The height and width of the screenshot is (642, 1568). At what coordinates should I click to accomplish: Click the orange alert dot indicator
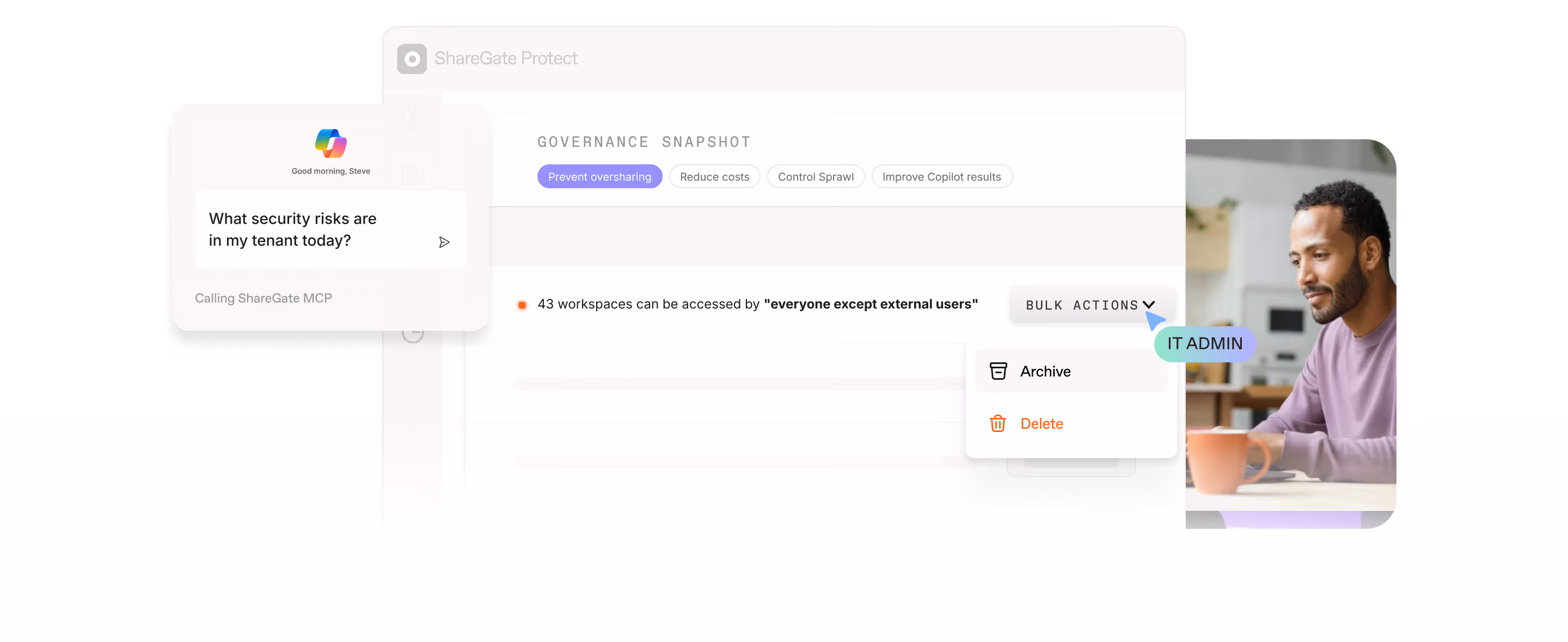[522, 304]
